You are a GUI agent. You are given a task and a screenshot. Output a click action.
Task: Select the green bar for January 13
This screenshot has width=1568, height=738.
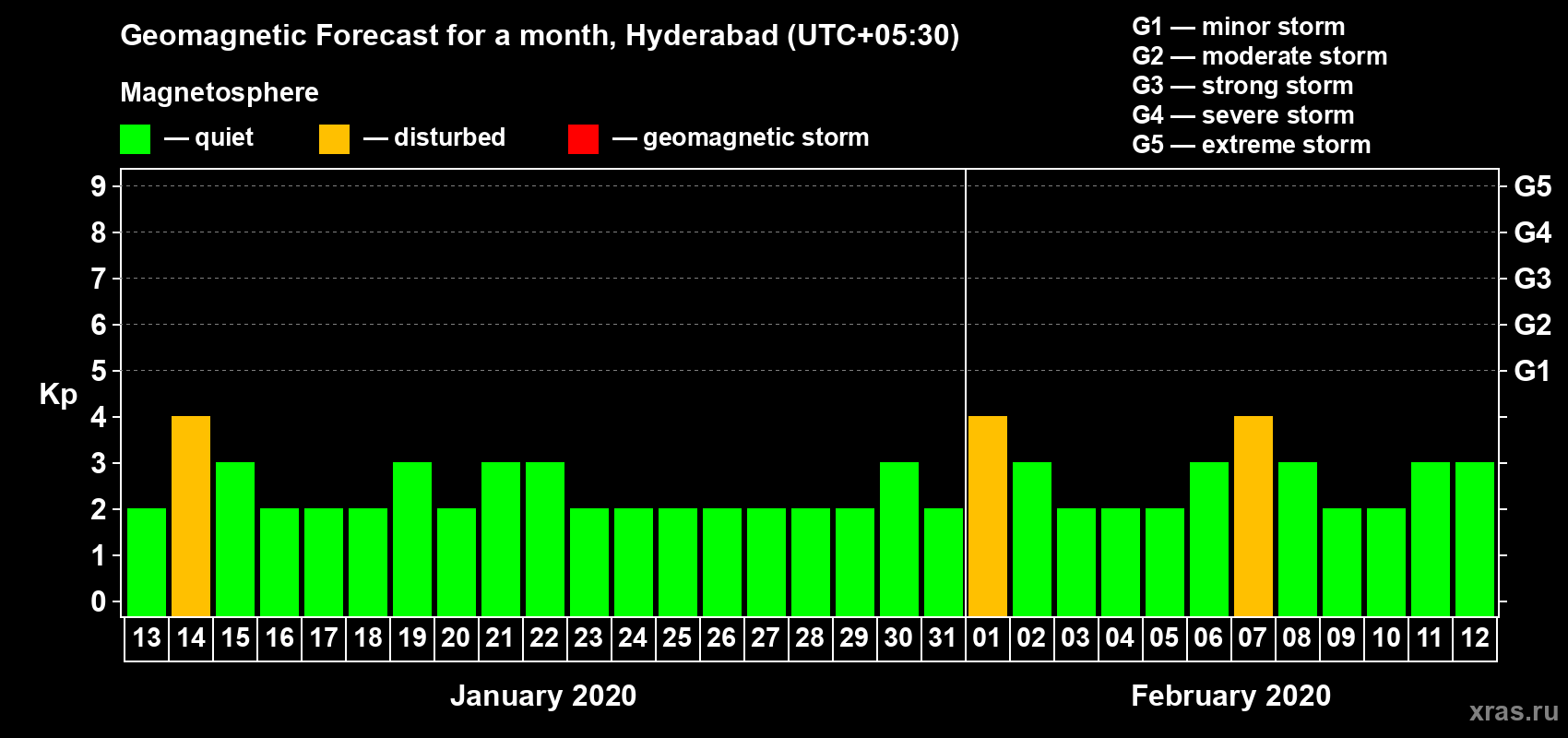(x=147, y=563)
